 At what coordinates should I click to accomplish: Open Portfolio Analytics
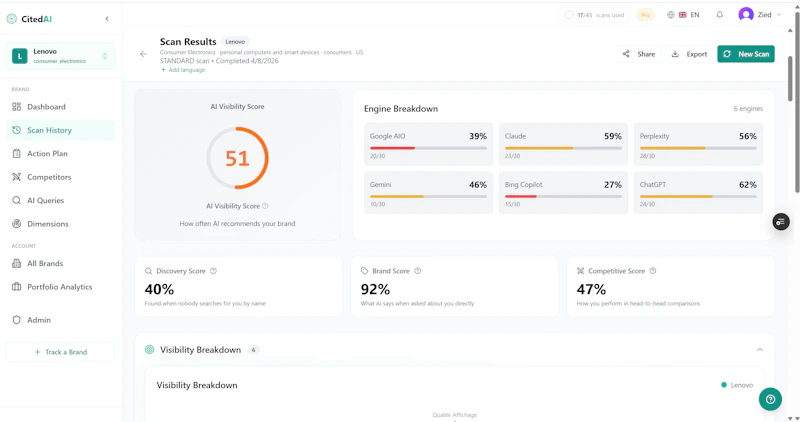coord(60,287)
